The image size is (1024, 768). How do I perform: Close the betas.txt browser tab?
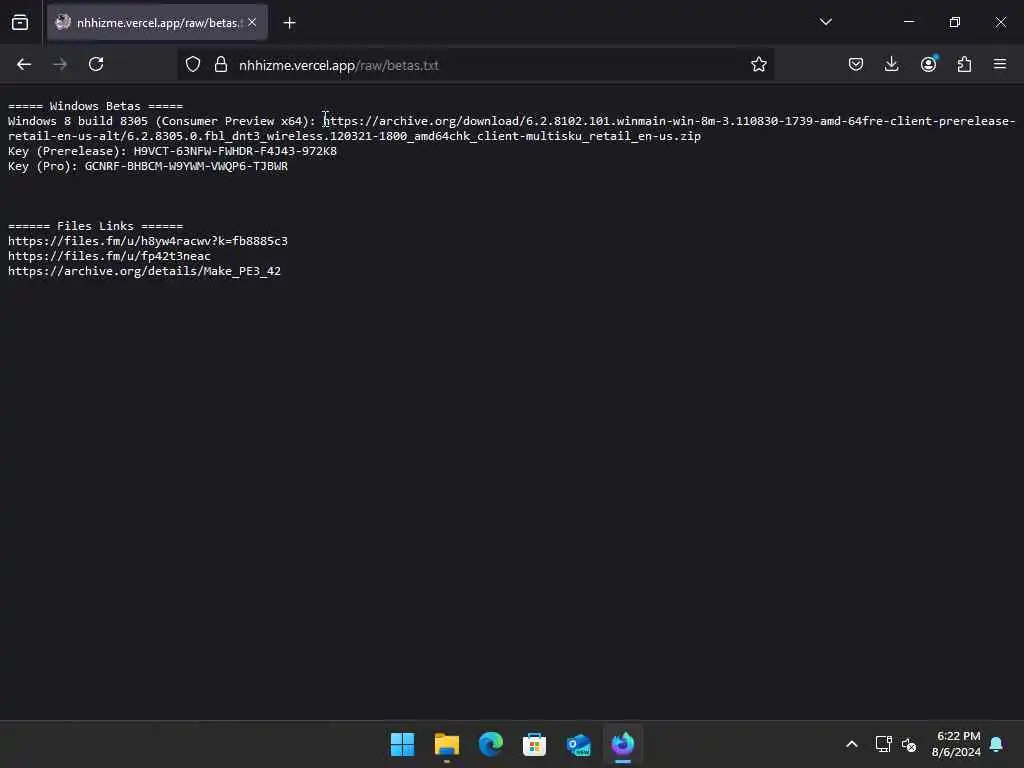click(252, 22)
